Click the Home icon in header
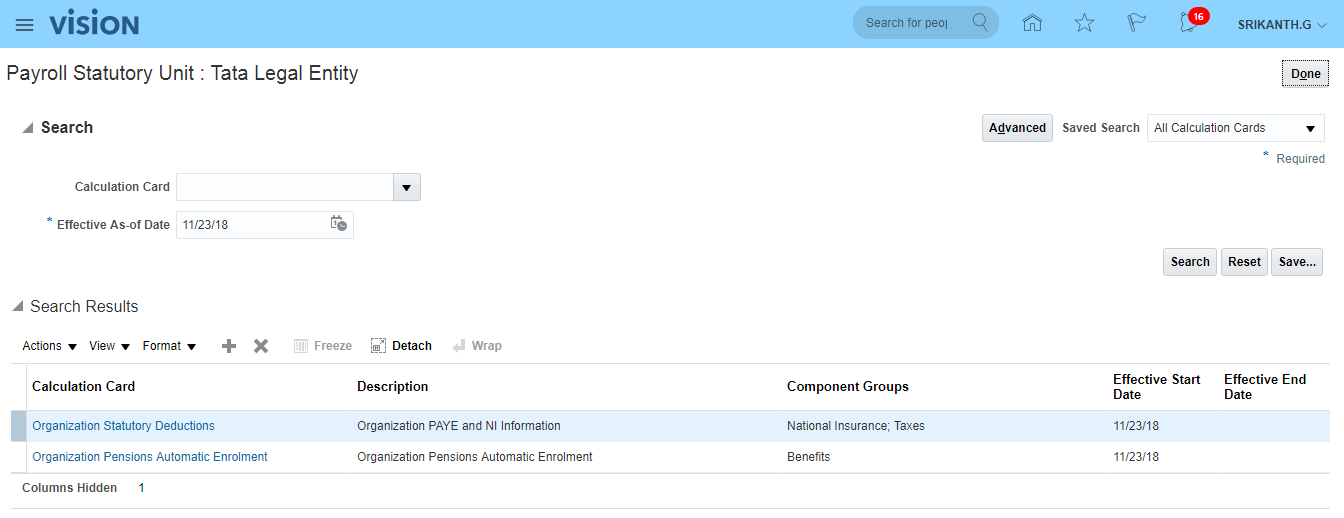This screenshot has width=1344, height=518. tap(1032, 23)
